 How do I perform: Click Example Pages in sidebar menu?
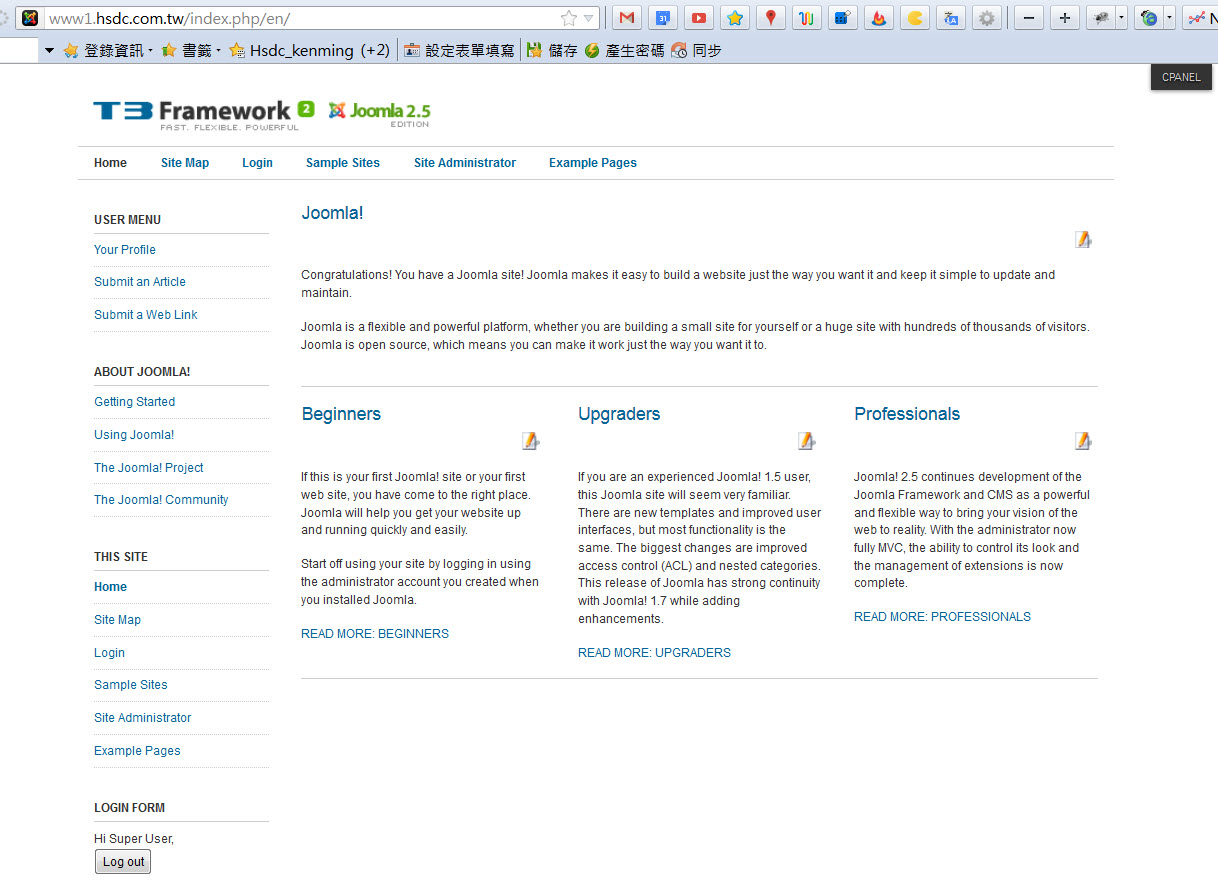tap(137, 751)
